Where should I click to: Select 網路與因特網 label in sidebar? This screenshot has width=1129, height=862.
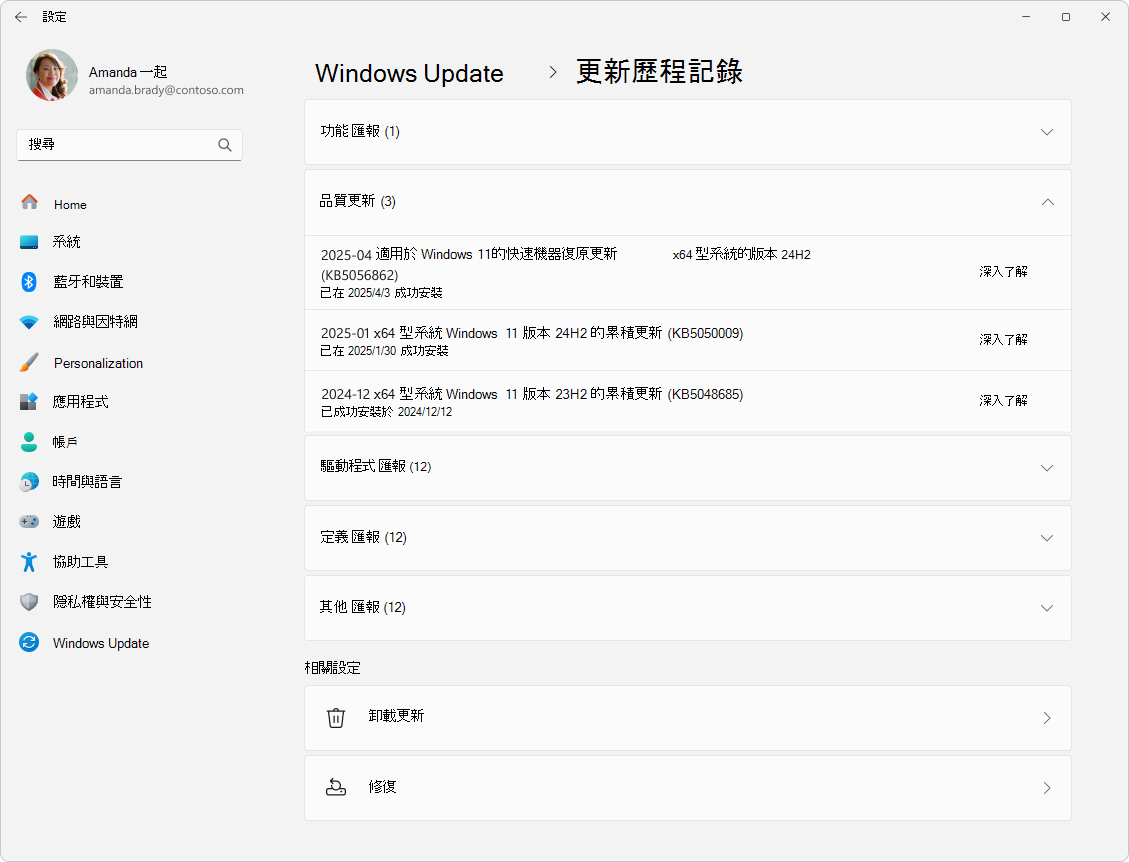click(x=95, y=322)
